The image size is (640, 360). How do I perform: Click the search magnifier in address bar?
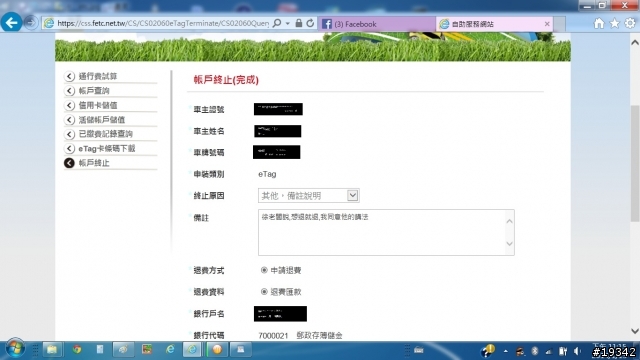click(277, 23)
